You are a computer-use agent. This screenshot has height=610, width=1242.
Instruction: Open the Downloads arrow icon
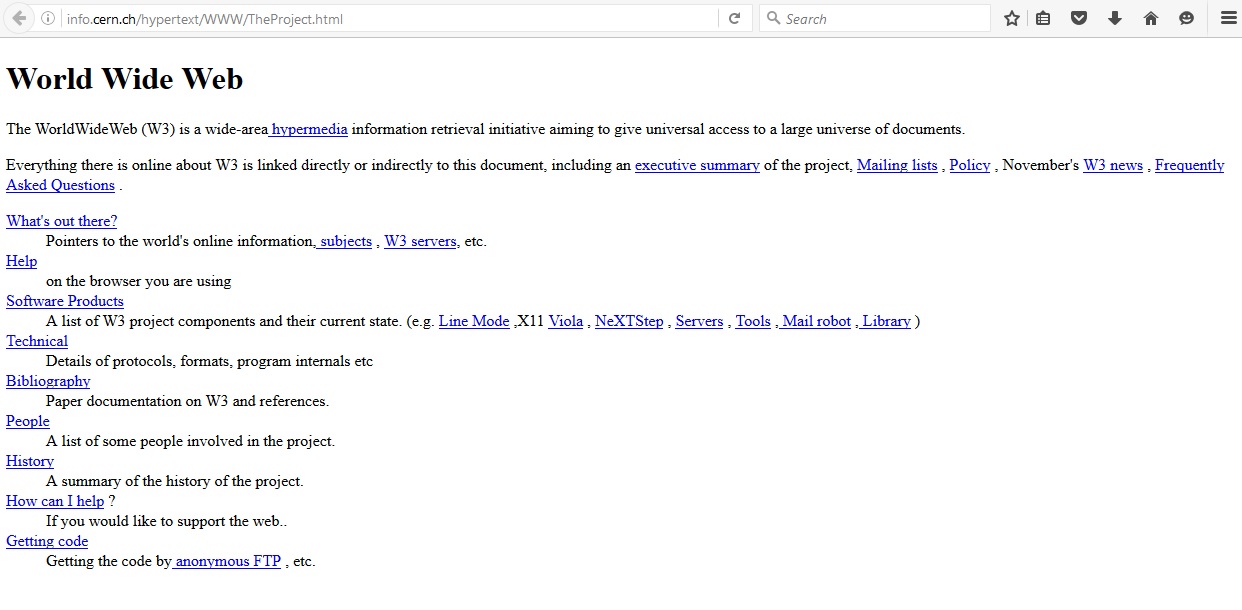(x=1115, y=18)
